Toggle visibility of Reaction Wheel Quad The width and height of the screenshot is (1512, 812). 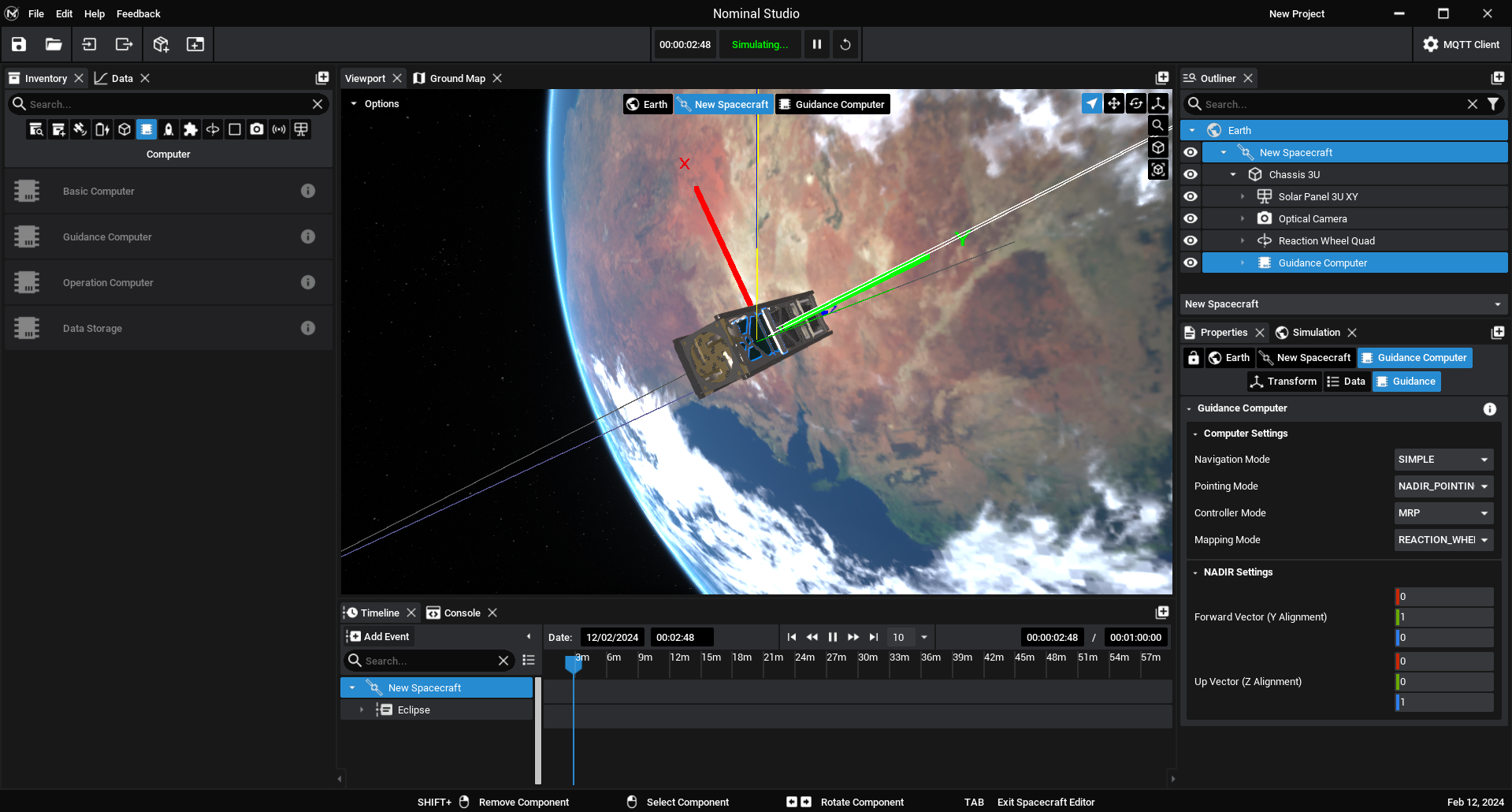tap(1191, 240)
